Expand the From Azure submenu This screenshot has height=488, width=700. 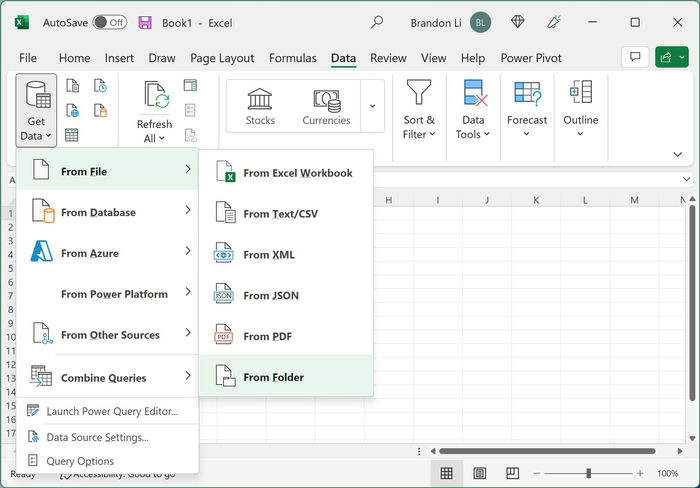click(x=107, y=251)
